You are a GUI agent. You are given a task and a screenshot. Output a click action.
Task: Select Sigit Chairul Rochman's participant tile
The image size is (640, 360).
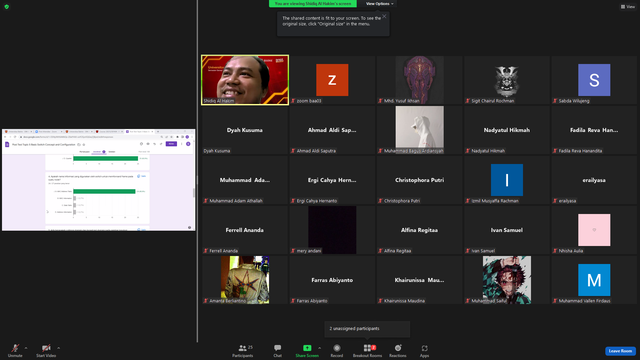(507, 80)
